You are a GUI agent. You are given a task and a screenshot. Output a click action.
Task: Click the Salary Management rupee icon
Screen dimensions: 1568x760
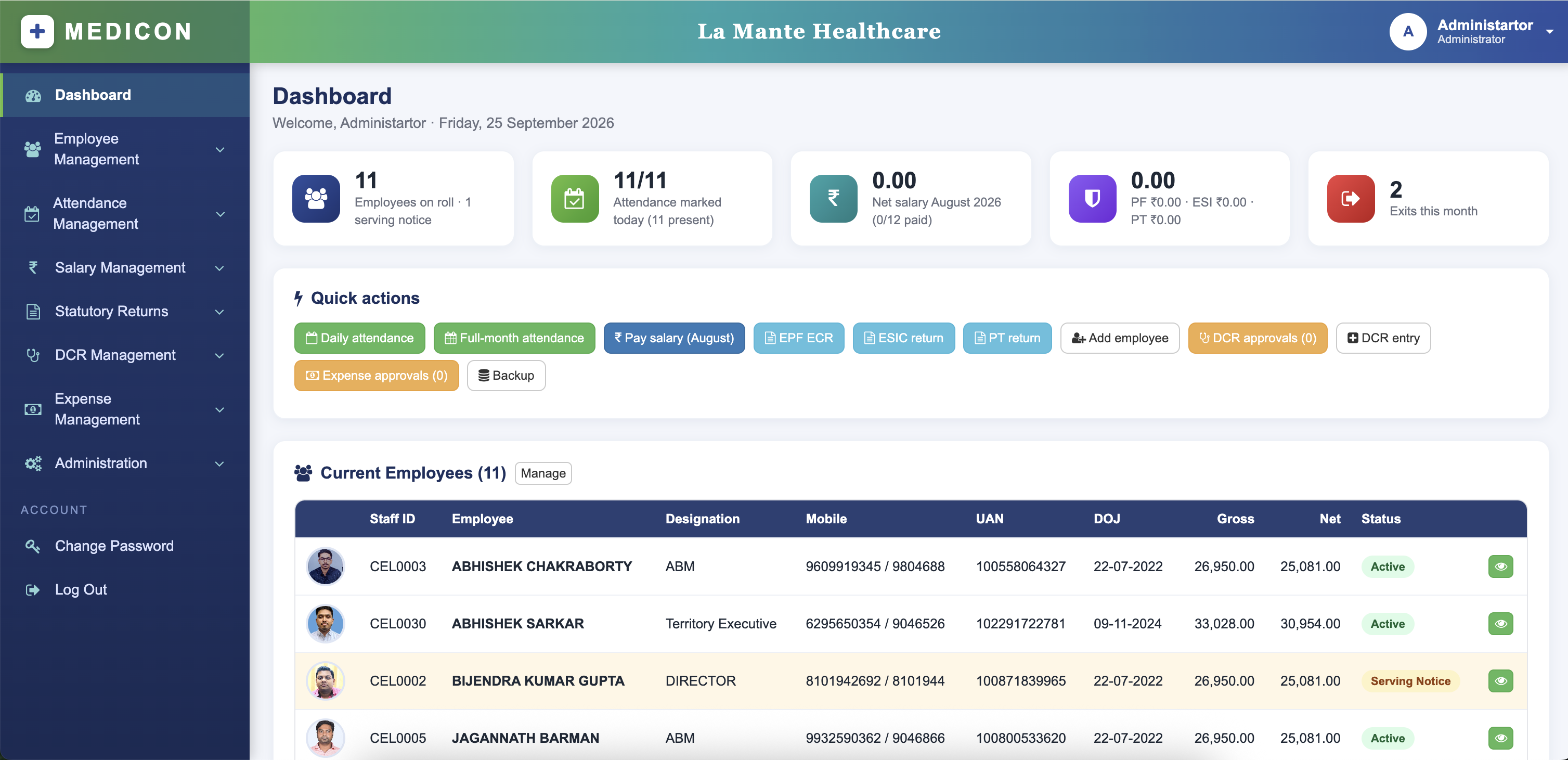(x=33, y=267)
